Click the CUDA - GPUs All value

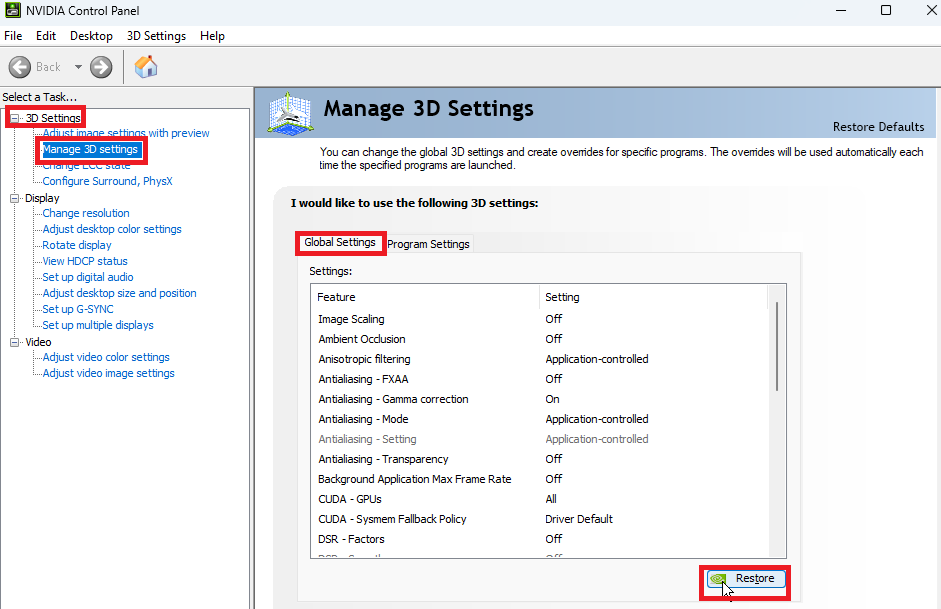(550, 499)
